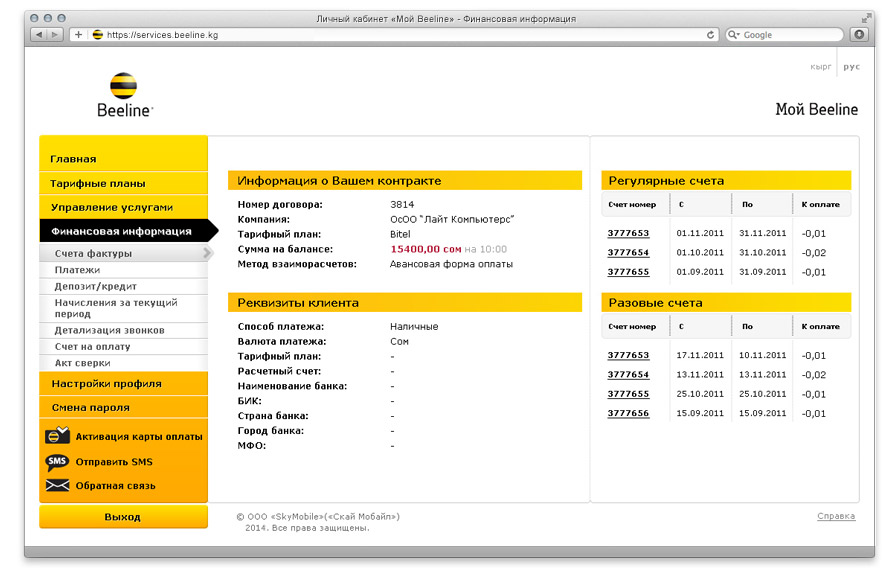Viewport: 894px width, 574px height.
Task: Click the Google search field
Action: click(784, 35)
